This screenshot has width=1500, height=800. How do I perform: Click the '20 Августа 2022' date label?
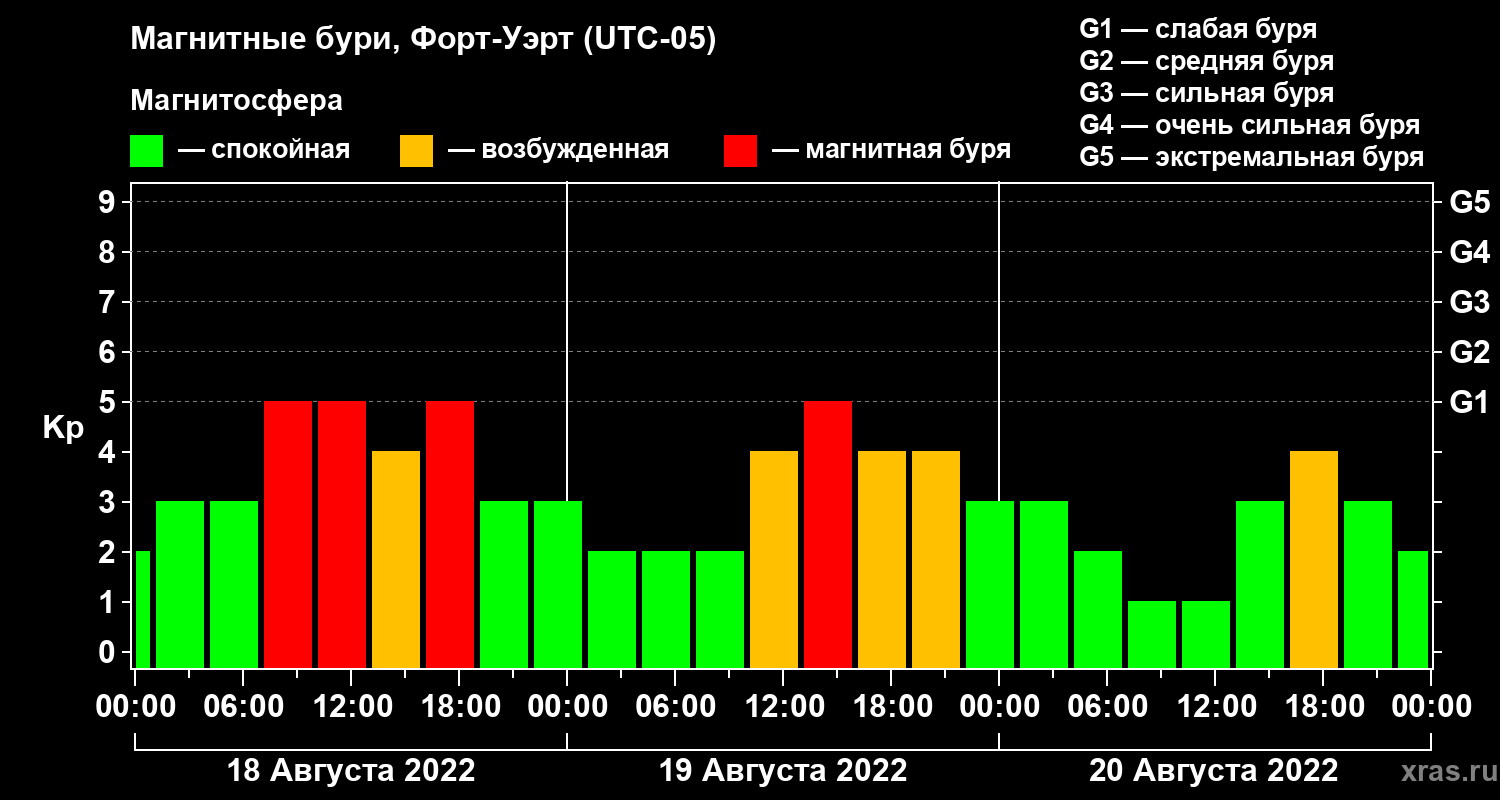[1214, 771]
